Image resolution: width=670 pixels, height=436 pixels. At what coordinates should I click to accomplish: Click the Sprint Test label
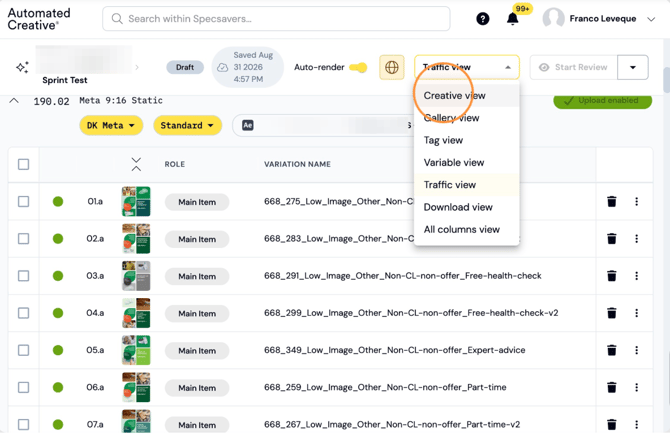pyautogui.click(x=65, y=80)
